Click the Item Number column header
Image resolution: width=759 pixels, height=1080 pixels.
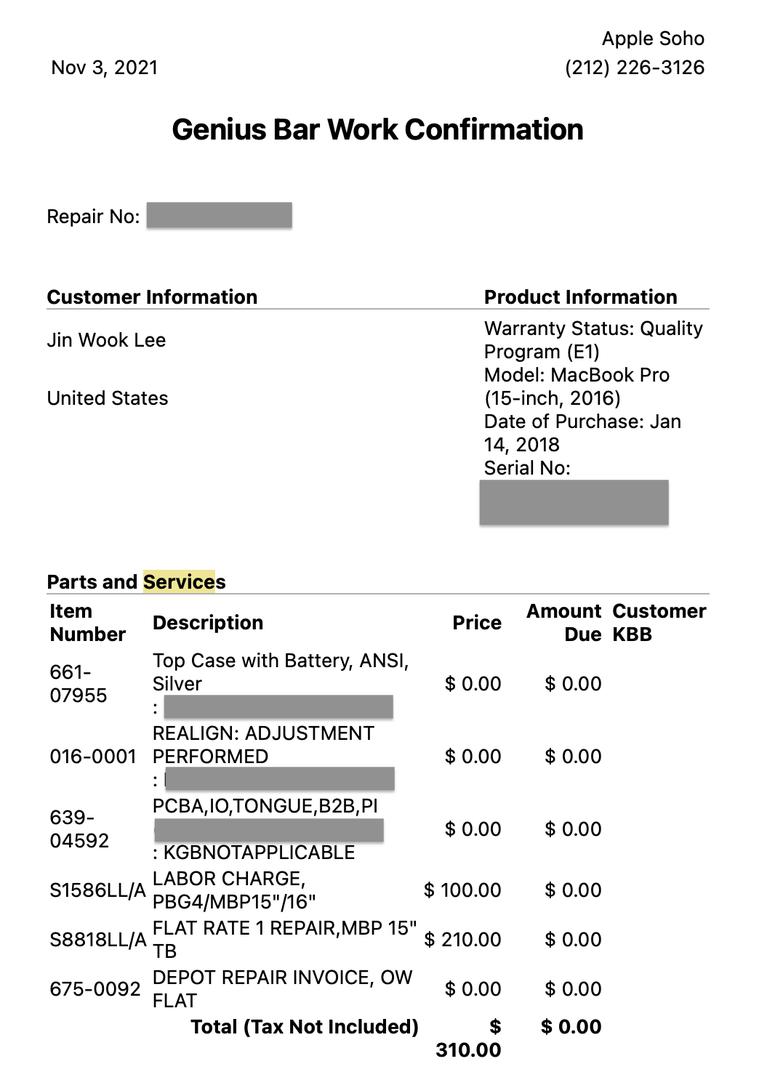[x=88, y=623]
